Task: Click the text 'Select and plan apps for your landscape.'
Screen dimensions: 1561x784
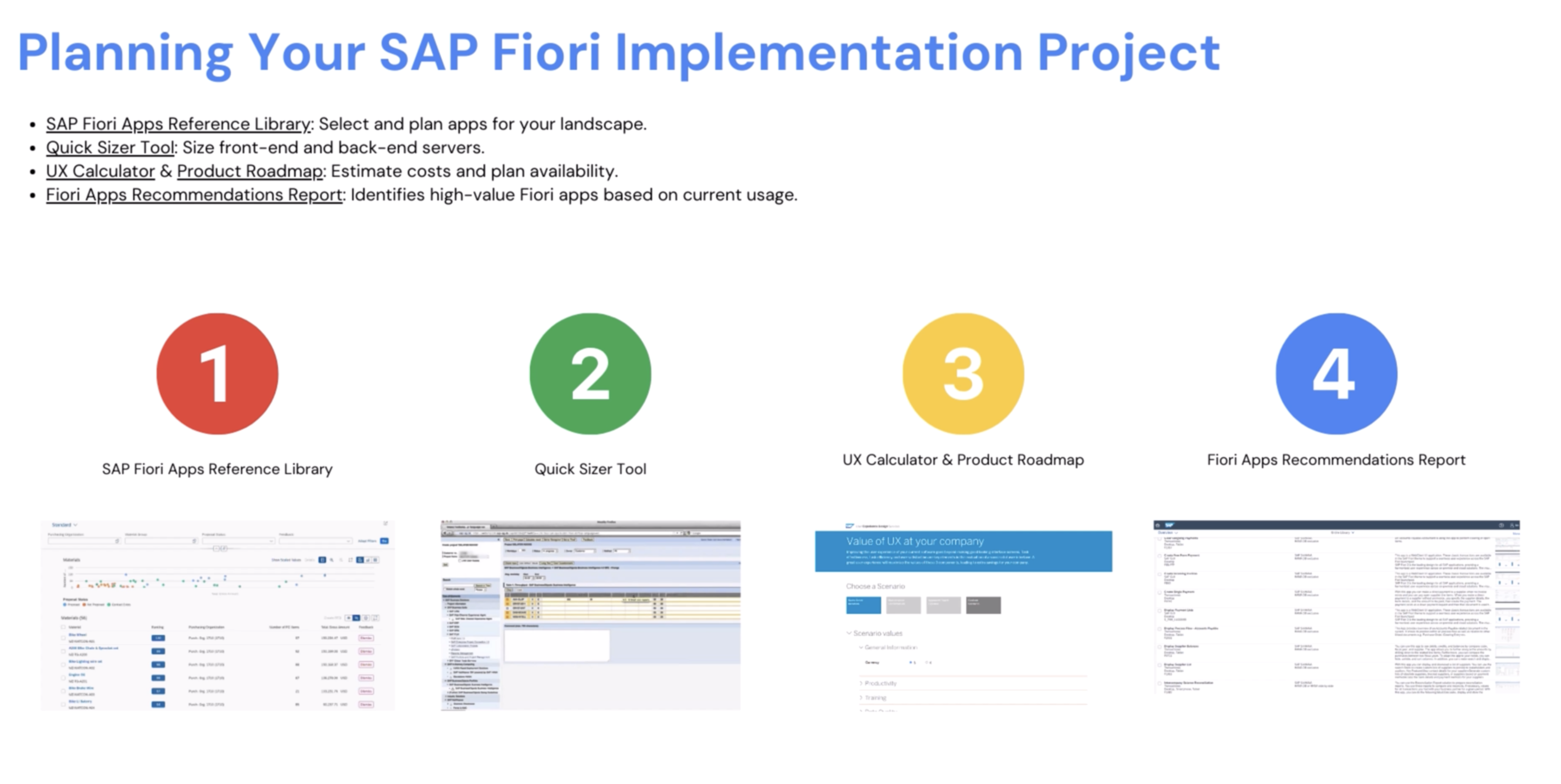Action: 483,124
